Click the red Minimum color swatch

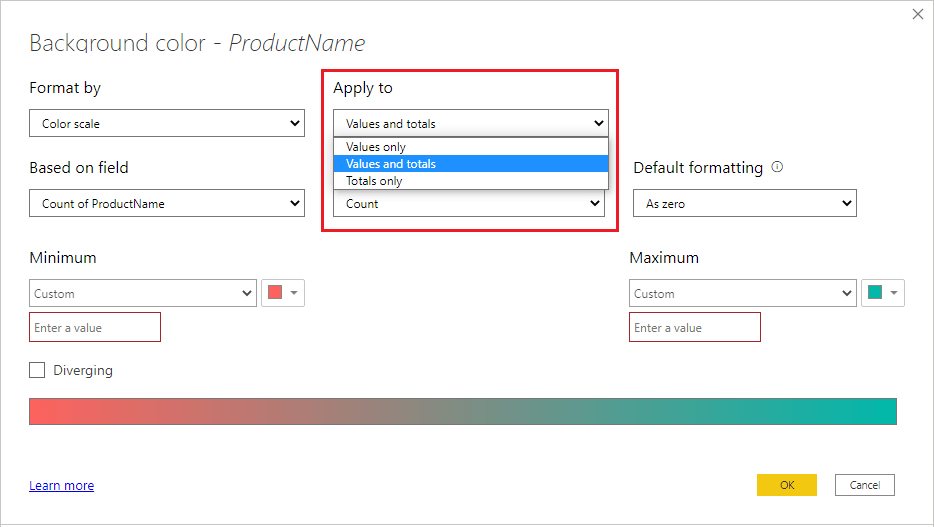point(275,292)
